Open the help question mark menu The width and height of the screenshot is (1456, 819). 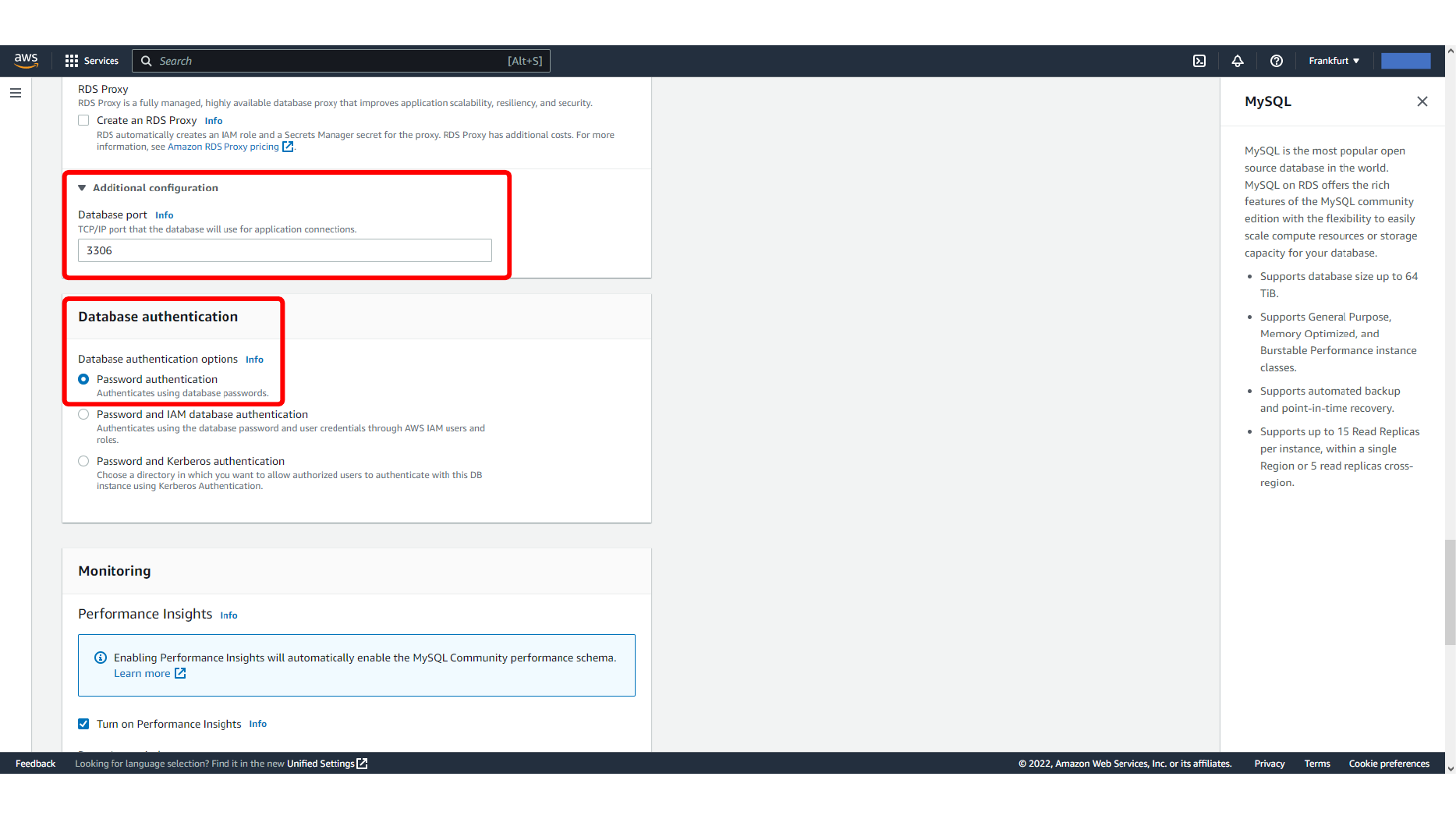pyautogui.click(x=1277, y=61)
